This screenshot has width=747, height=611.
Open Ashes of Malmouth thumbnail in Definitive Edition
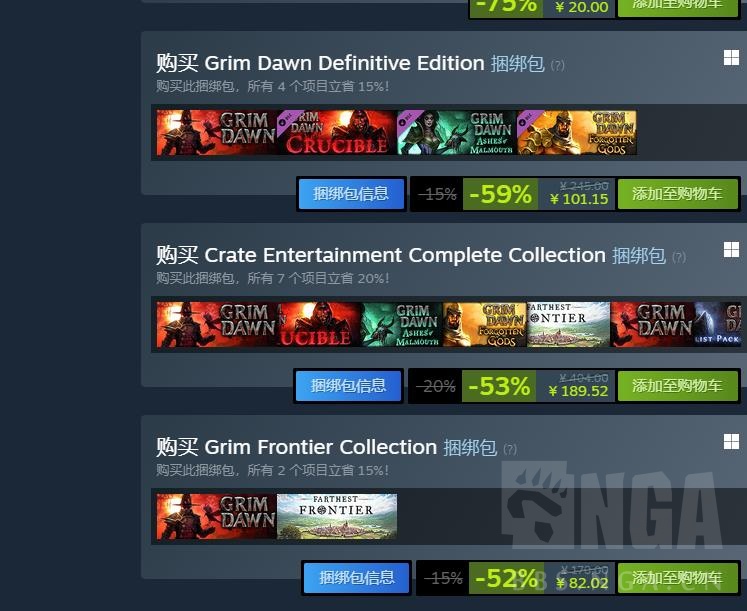(457, 132)
